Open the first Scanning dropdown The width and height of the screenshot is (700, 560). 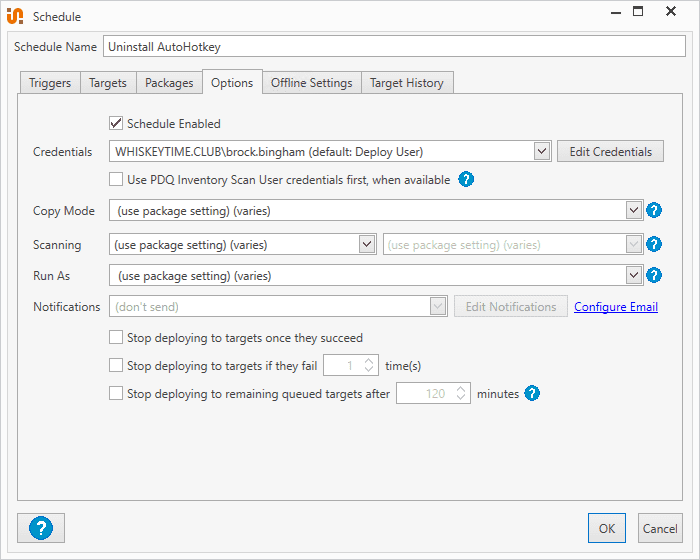tap(367, 244)
